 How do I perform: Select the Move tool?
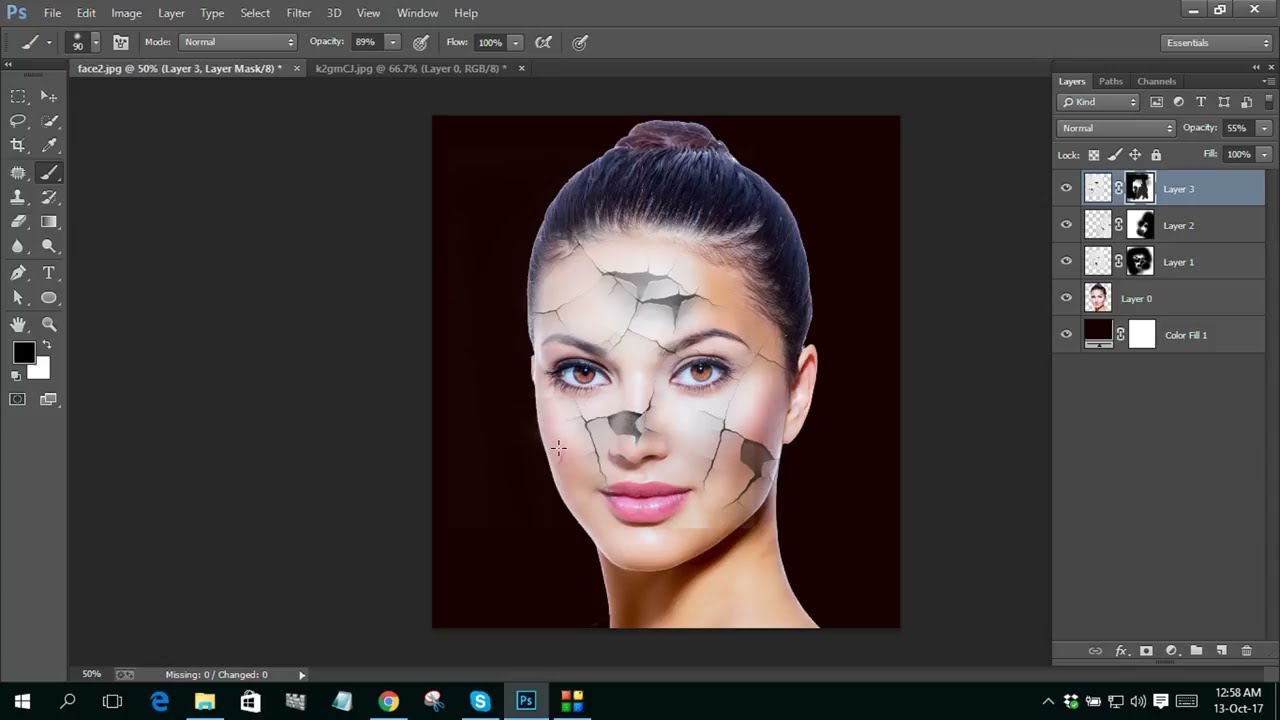pyautogui.click(x=49, y=97)
